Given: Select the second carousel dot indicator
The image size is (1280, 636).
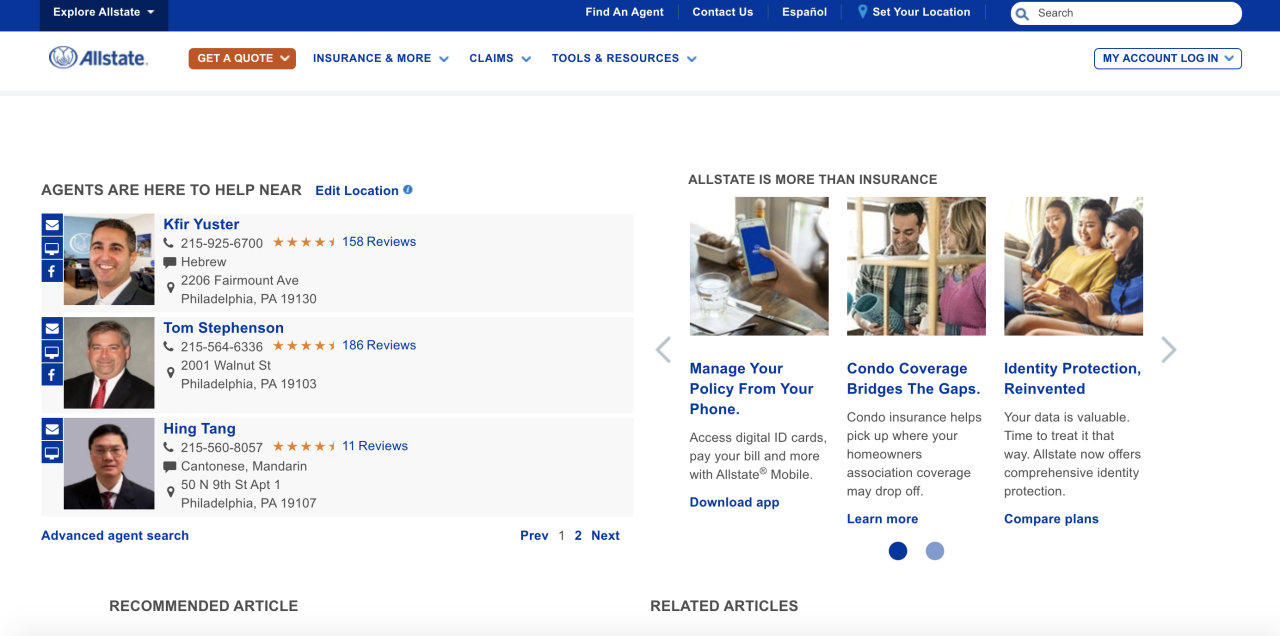Looking at the screenshot, I should (x=935, y=551).
